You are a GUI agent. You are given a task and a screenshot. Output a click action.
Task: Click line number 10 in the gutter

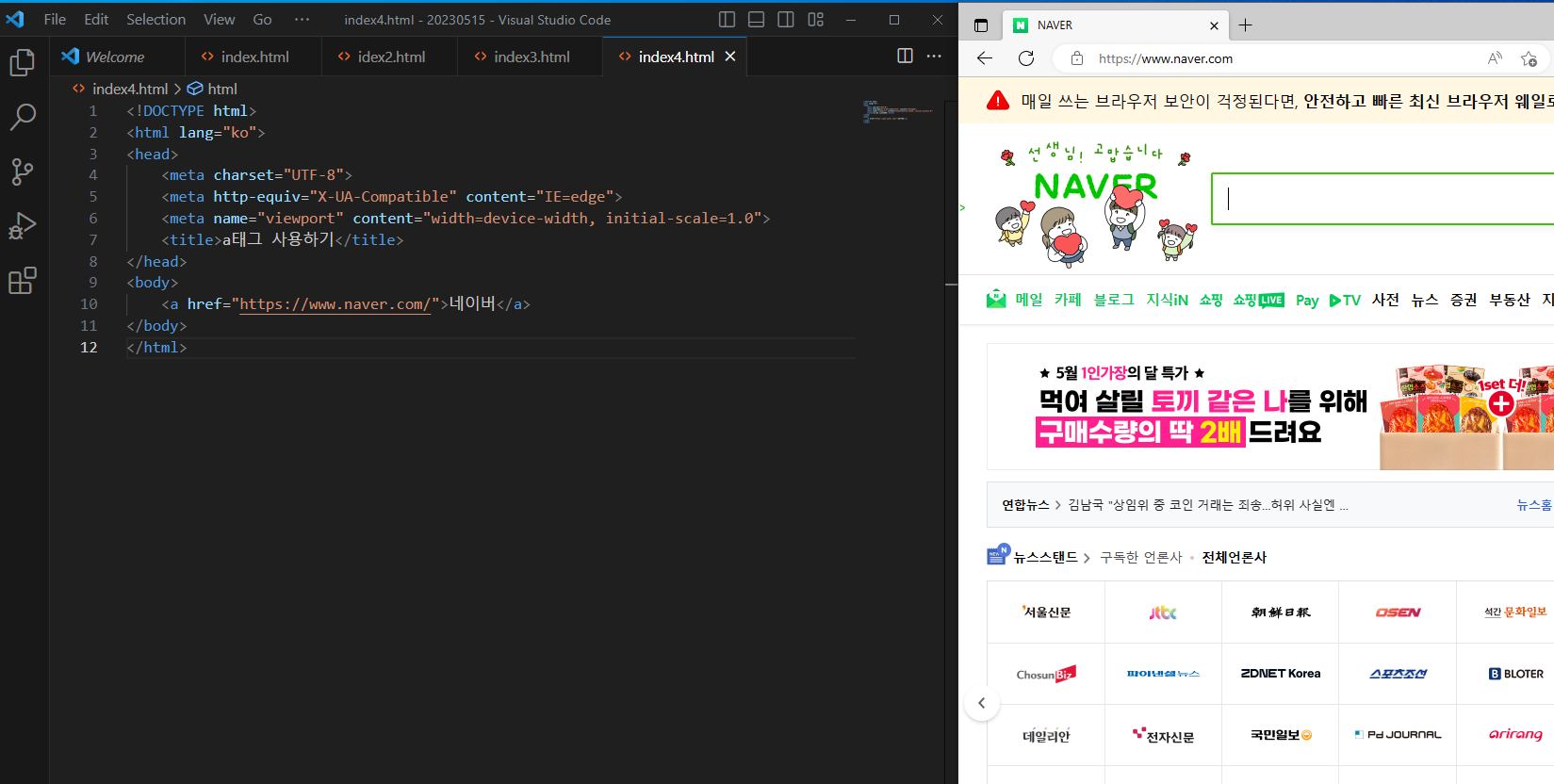click(89, 304)
